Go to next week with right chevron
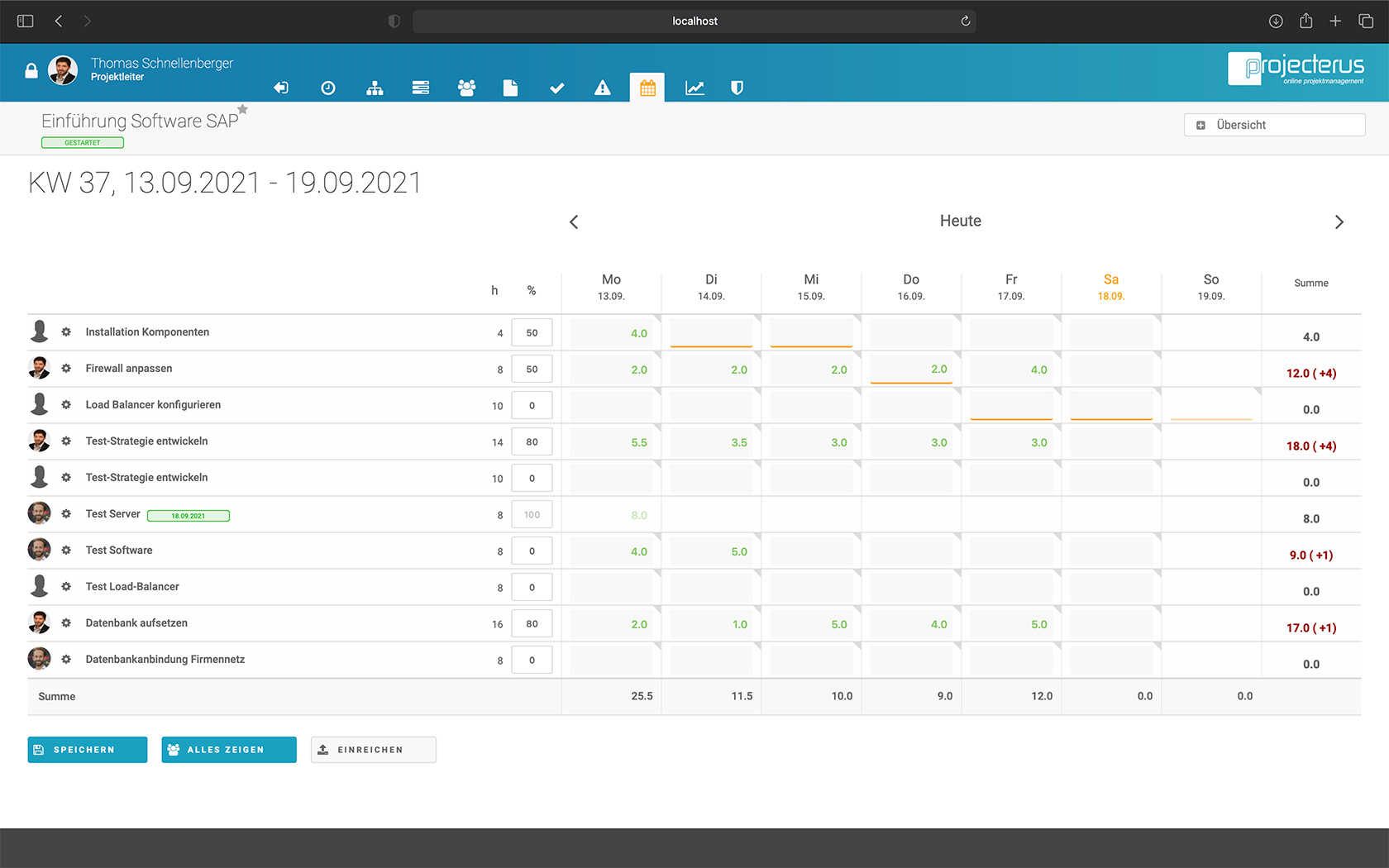Viewport: 1389px width, 868px height. [x=1339, y=222]
